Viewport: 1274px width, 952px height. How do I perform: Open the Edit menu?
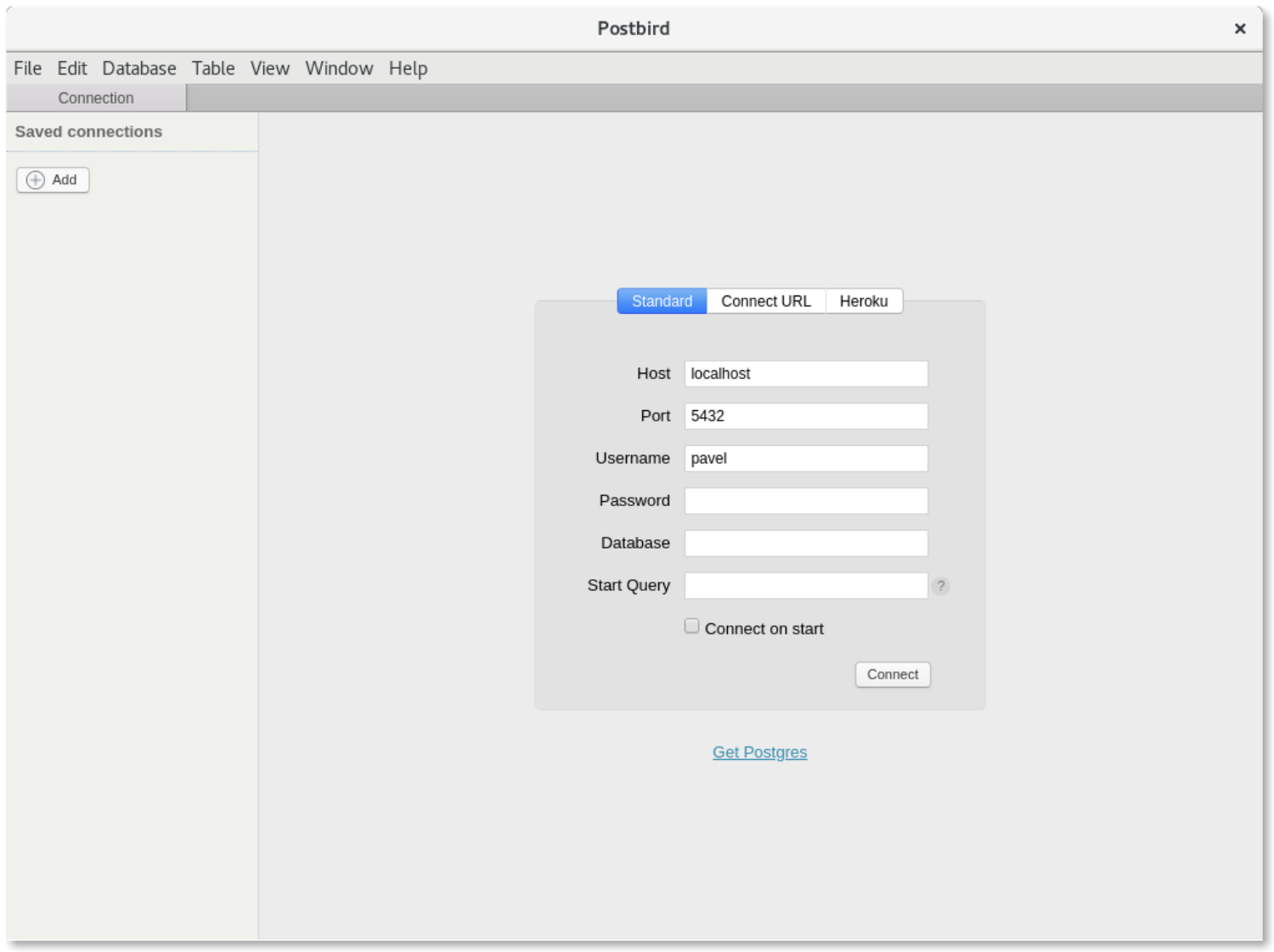[72, 68]
